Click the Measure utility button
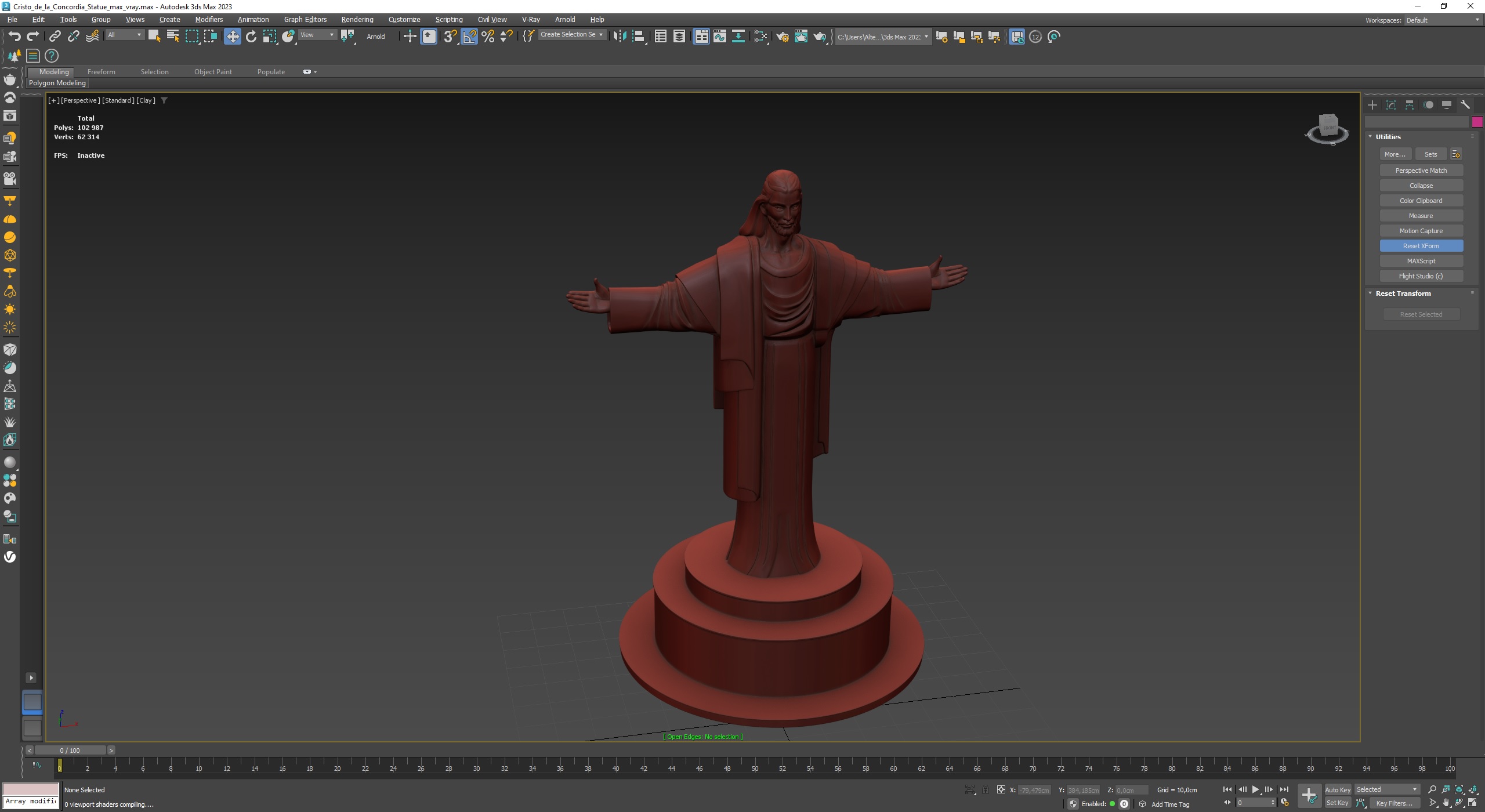The width and height of the screenshot is (1485, 812). (1421, 216)
